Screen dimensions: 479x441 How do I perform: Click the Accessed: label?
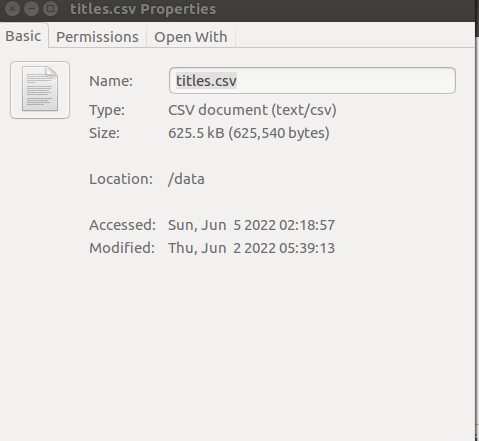pos(122,225)
